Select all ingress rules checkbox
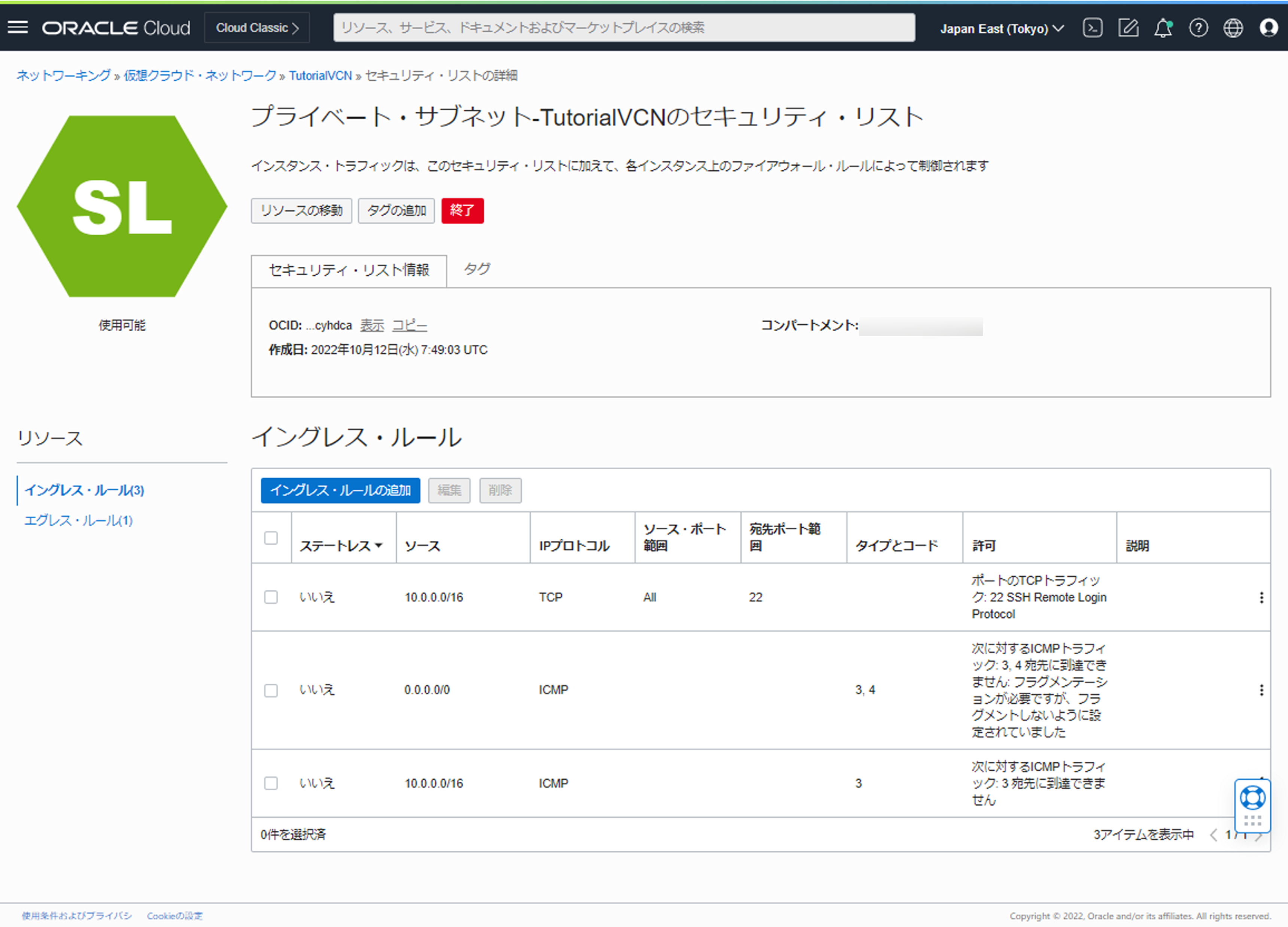The height and width of the screenshot is (927, 1288). [x=271, y=537]
